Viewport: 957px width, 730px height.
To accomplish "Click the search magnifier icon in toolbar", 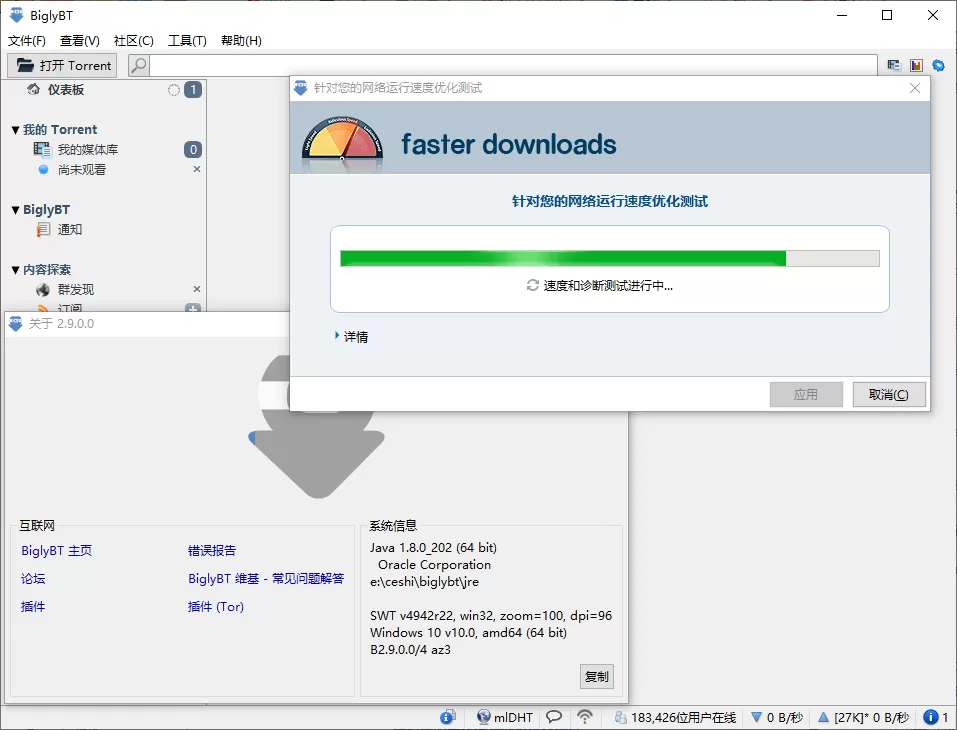I will click(139, 65).
